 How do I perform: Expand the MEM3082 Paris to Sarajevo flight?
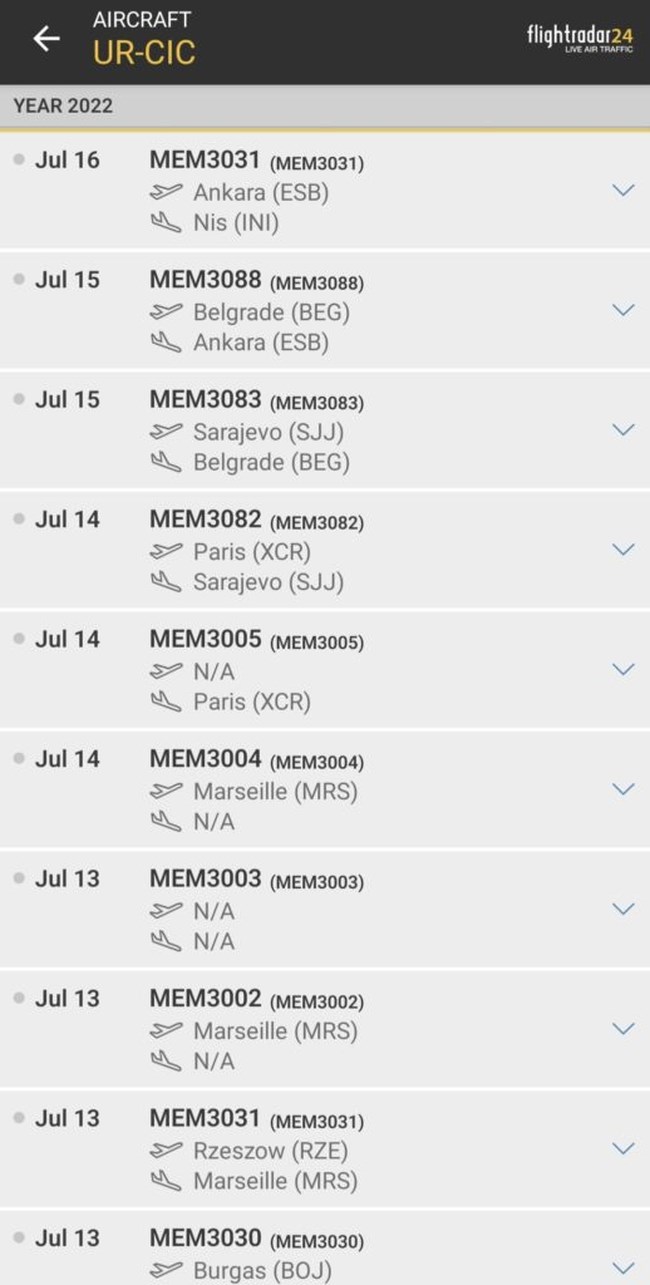[623, 549]
